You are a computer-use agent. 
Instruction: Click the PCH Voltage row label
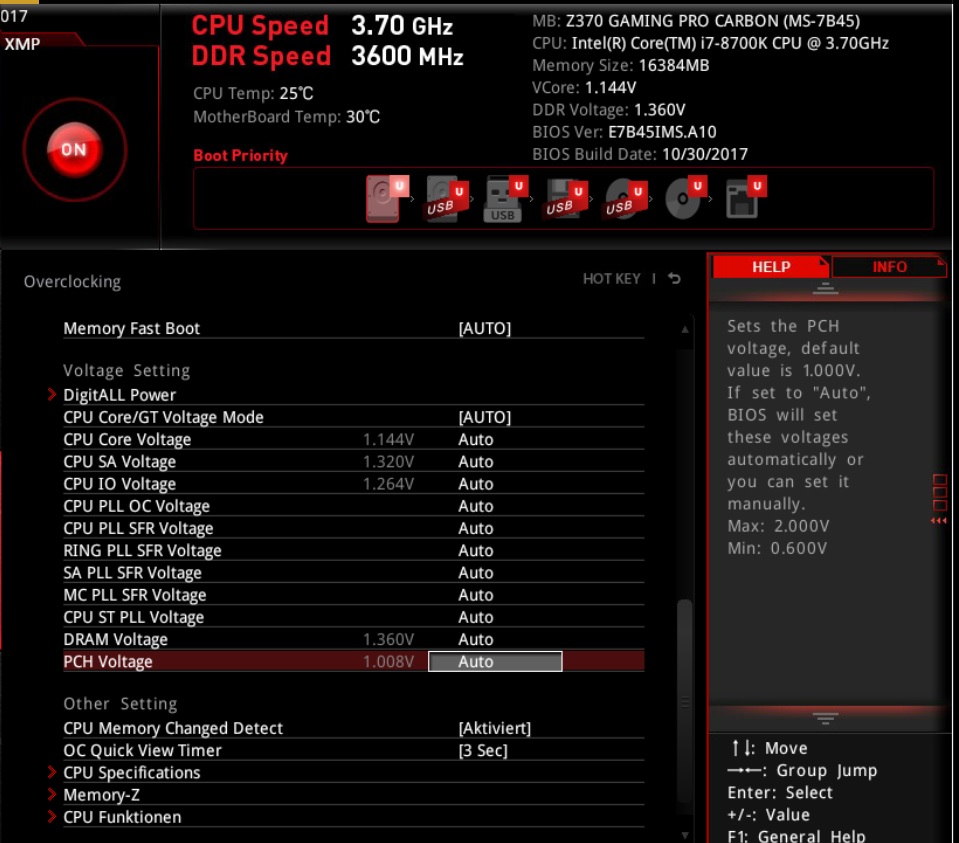click(x=108, y=662)
